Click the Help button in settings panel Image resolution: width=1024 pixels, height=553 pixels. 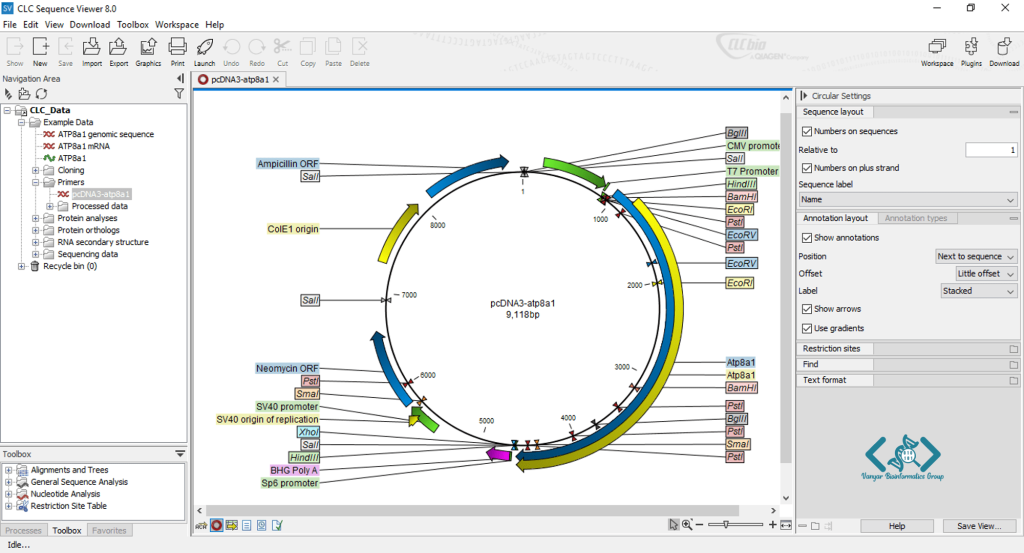[x=897, y=526]
